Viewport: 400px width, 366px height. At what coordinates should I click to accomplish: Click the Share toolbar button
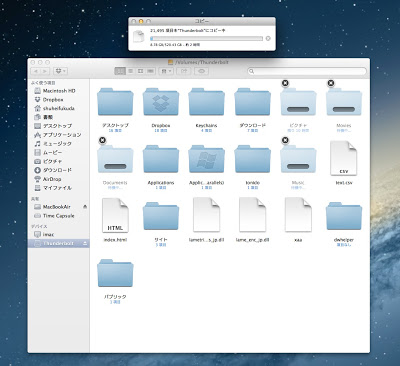tap(184, 71)
